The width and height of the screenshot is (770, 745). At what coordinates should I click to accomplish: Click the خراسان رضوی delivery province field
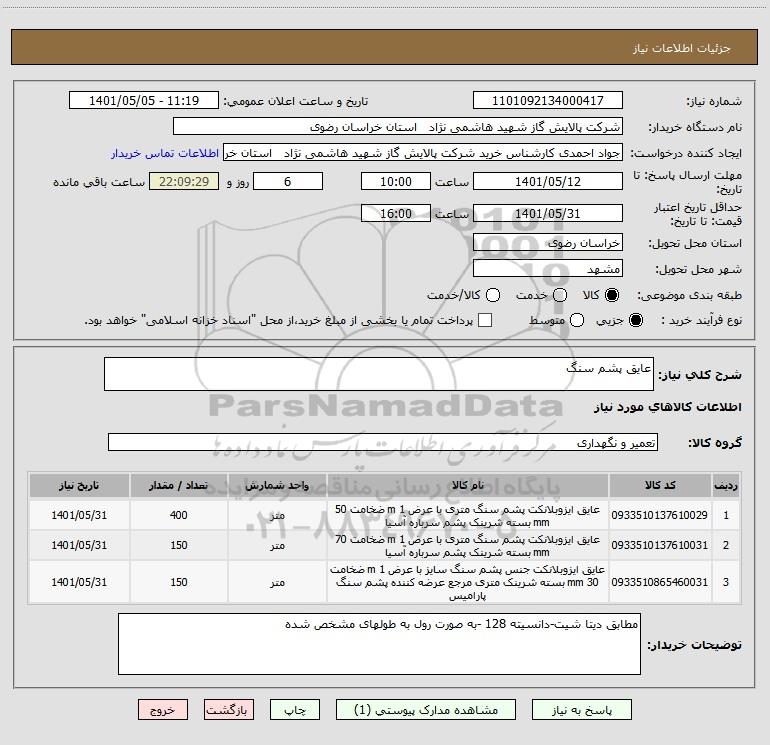pyautogui.click(x=548, y=243)
